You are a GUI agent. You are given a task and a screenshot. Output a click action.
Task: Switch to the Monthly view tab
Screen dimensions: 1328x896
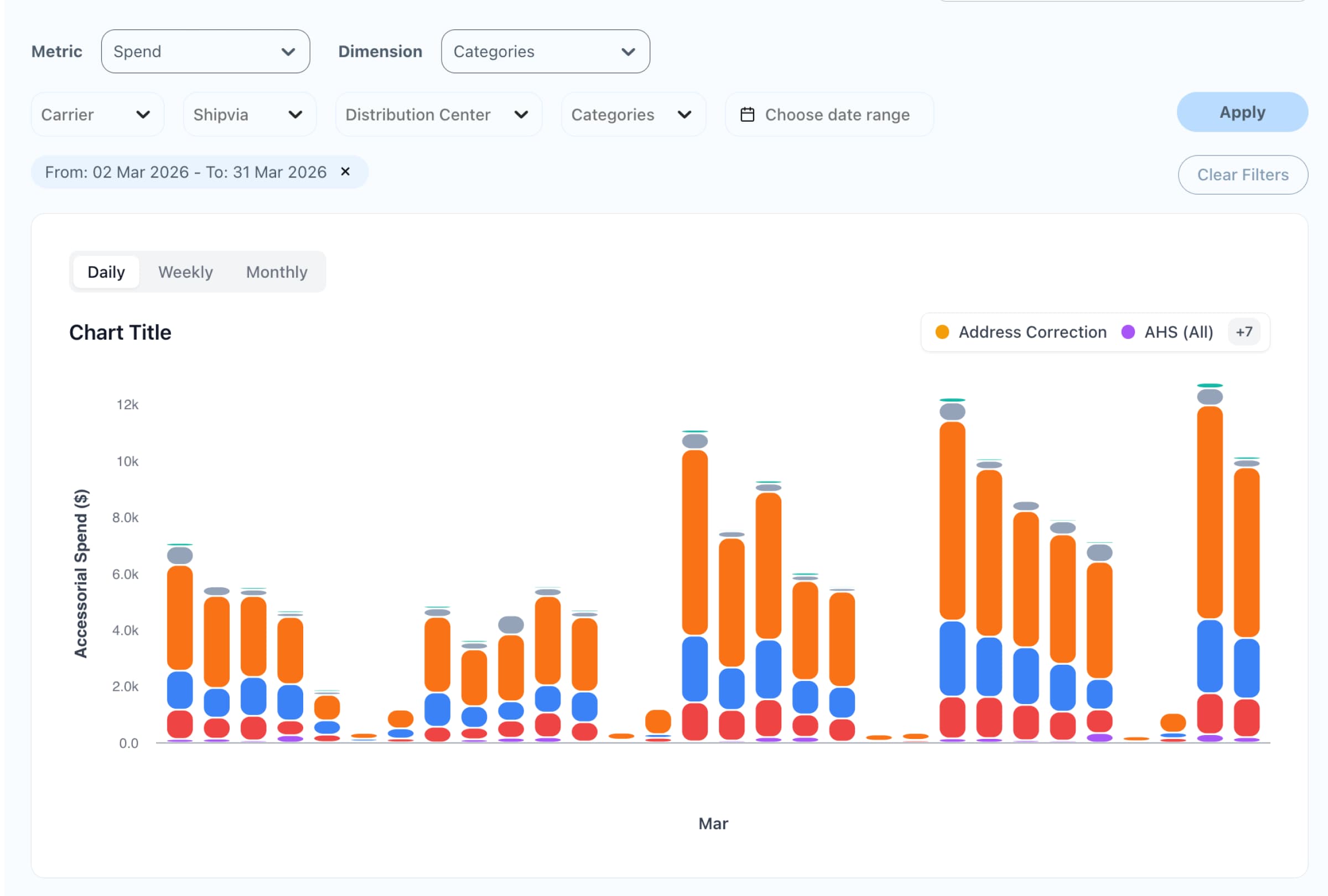pos(277,272)
